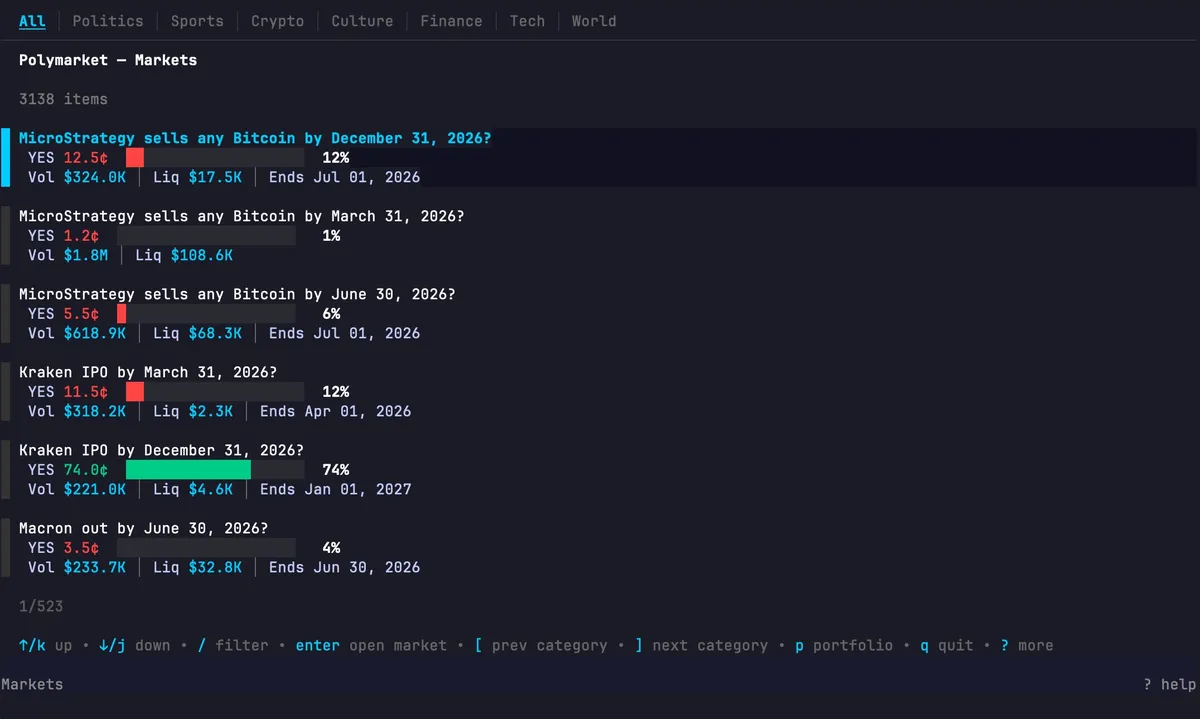Select MicroStrategy sells Bitcoin by June 30 market

tap(237, 294)
